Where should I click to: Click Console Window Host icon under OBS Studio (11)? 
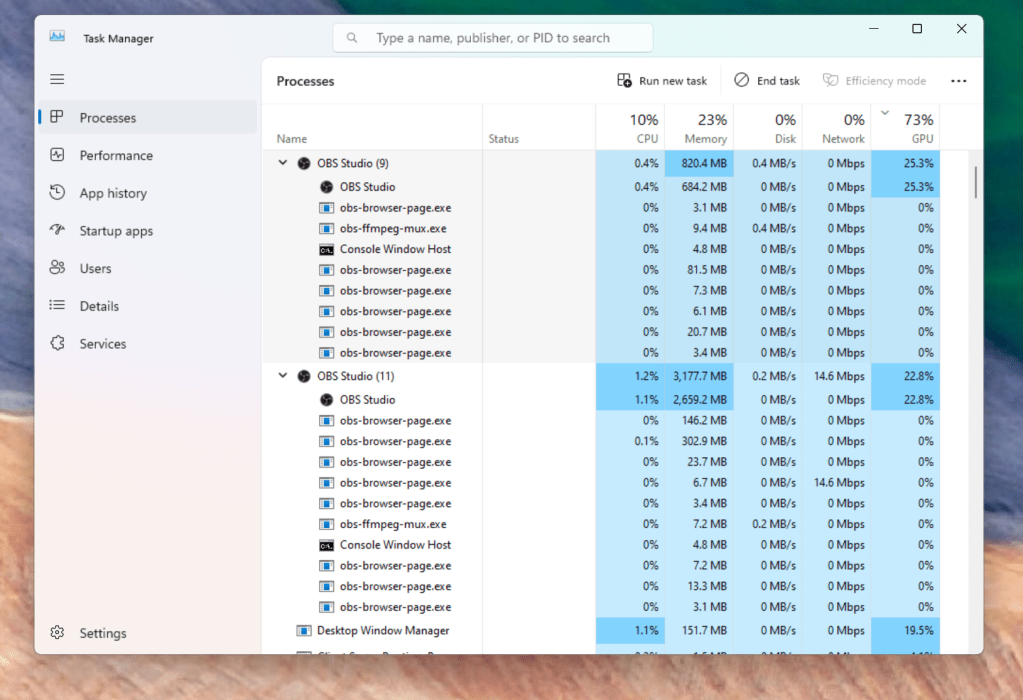coord(327,545)
